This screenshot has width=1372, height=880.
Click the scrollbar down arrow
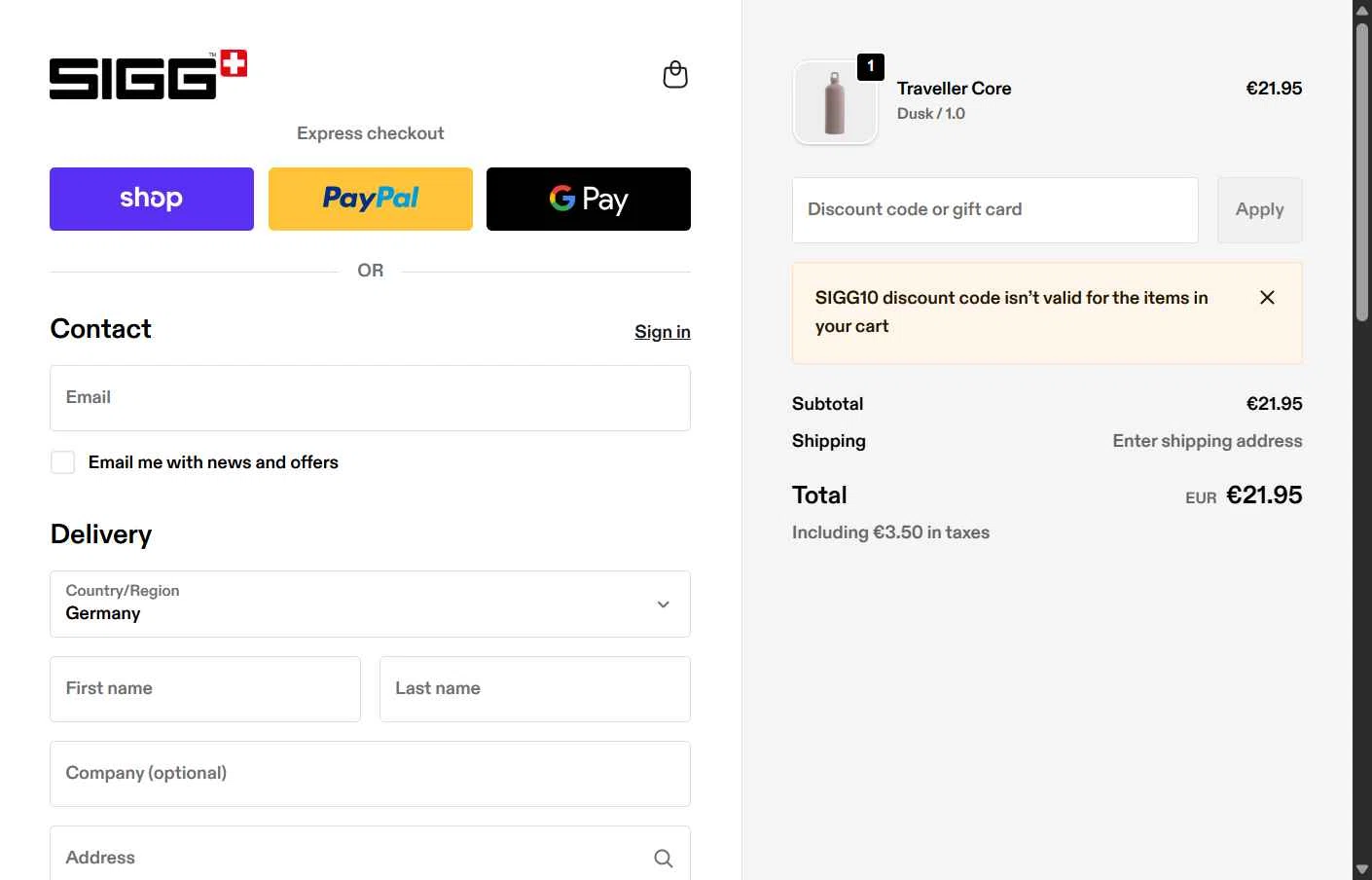click(x=1362, y=869)
